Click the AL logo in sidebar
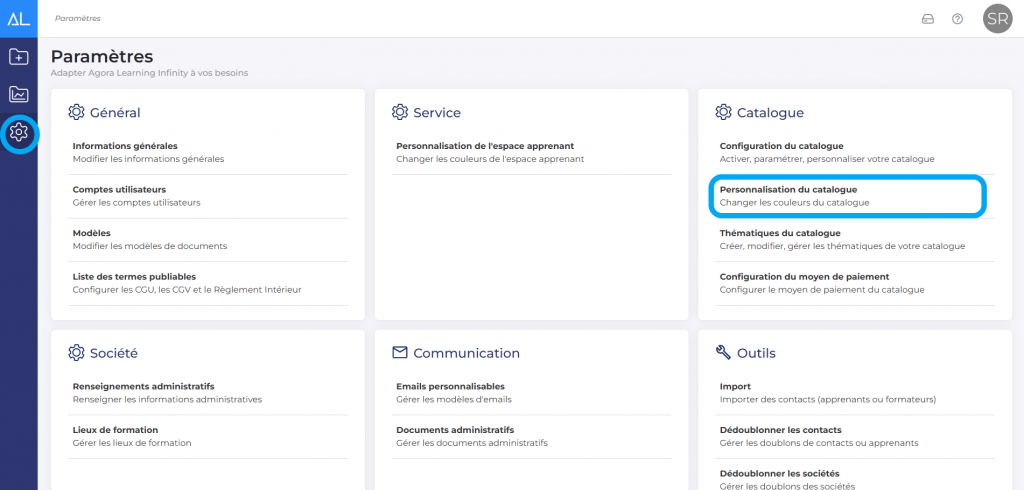 18,18
